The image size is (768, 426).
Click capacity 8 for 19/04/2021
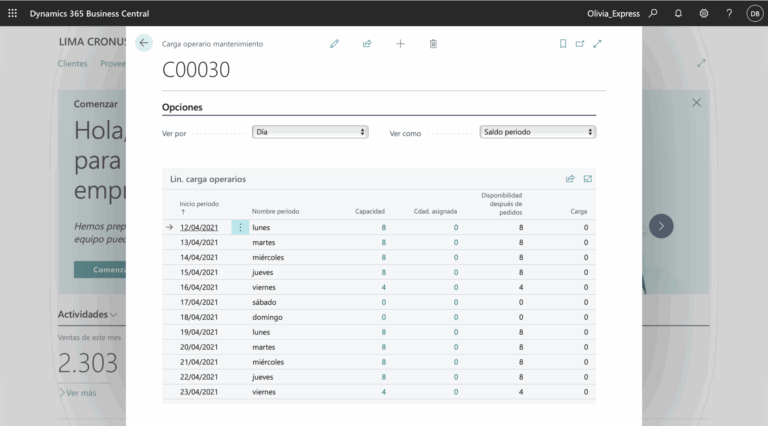click(384, 332)
